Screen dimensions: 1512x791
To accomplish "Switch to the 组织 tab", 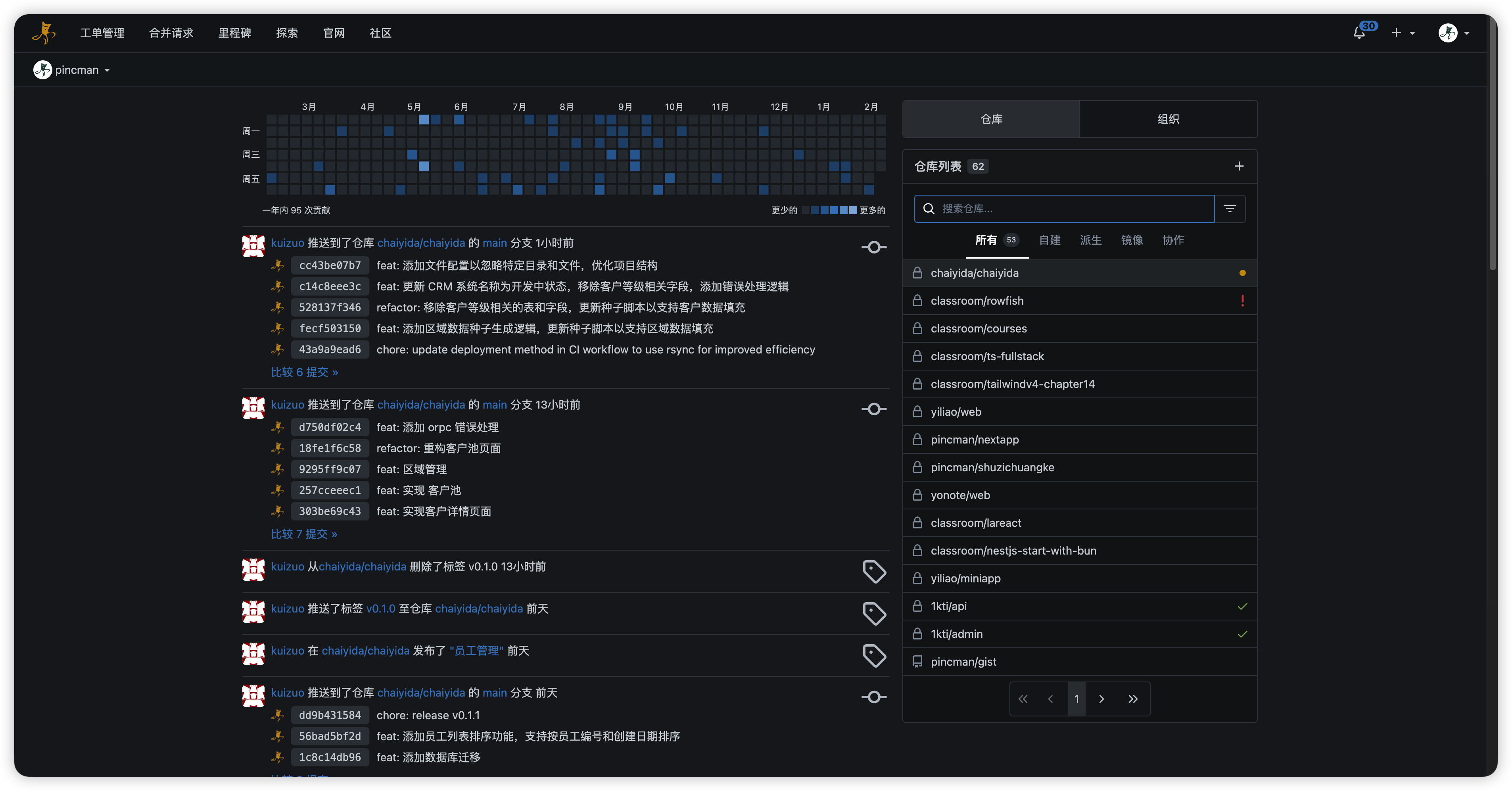I will 1168,119.
